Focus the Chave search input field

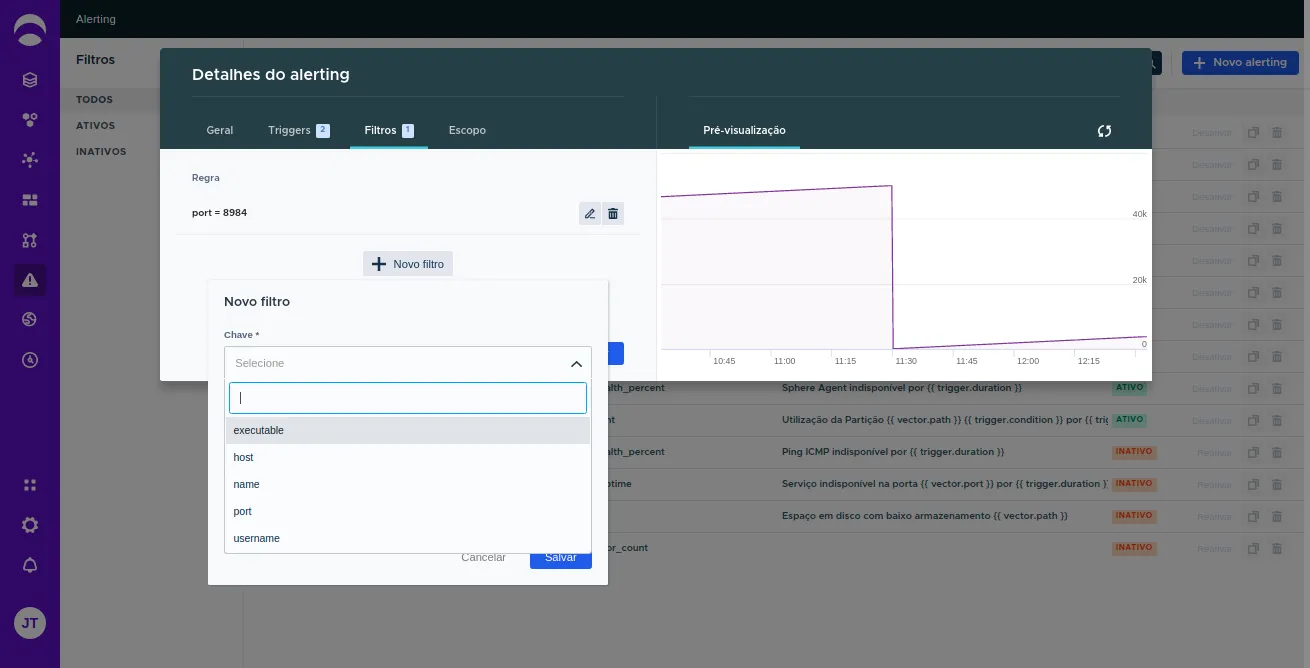[408, 398]
